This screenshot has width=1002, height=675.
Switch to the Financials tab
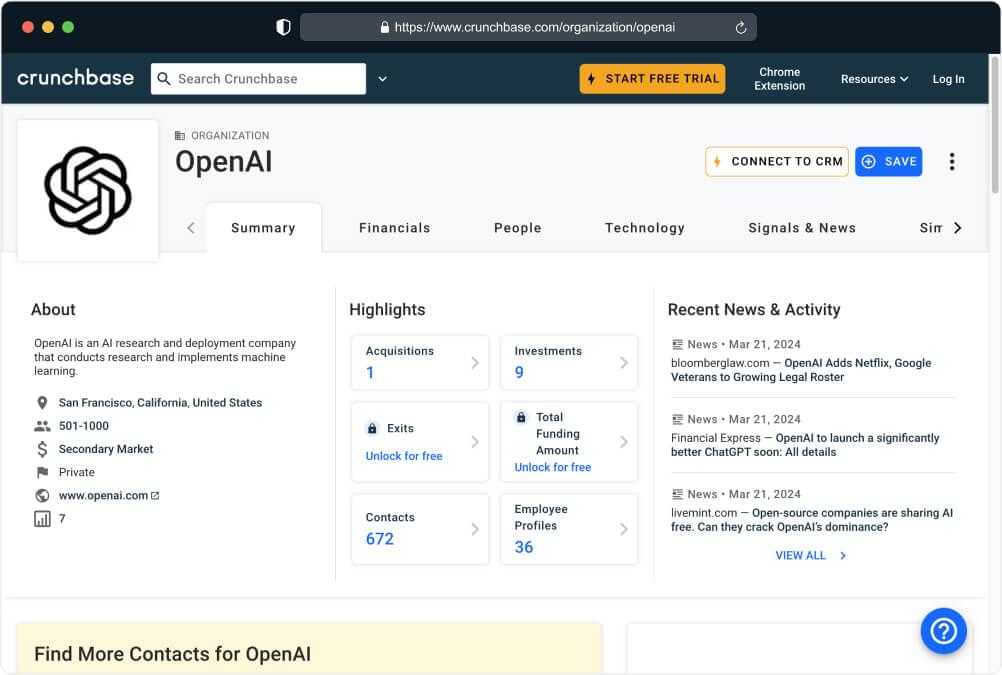pos(394,228)
